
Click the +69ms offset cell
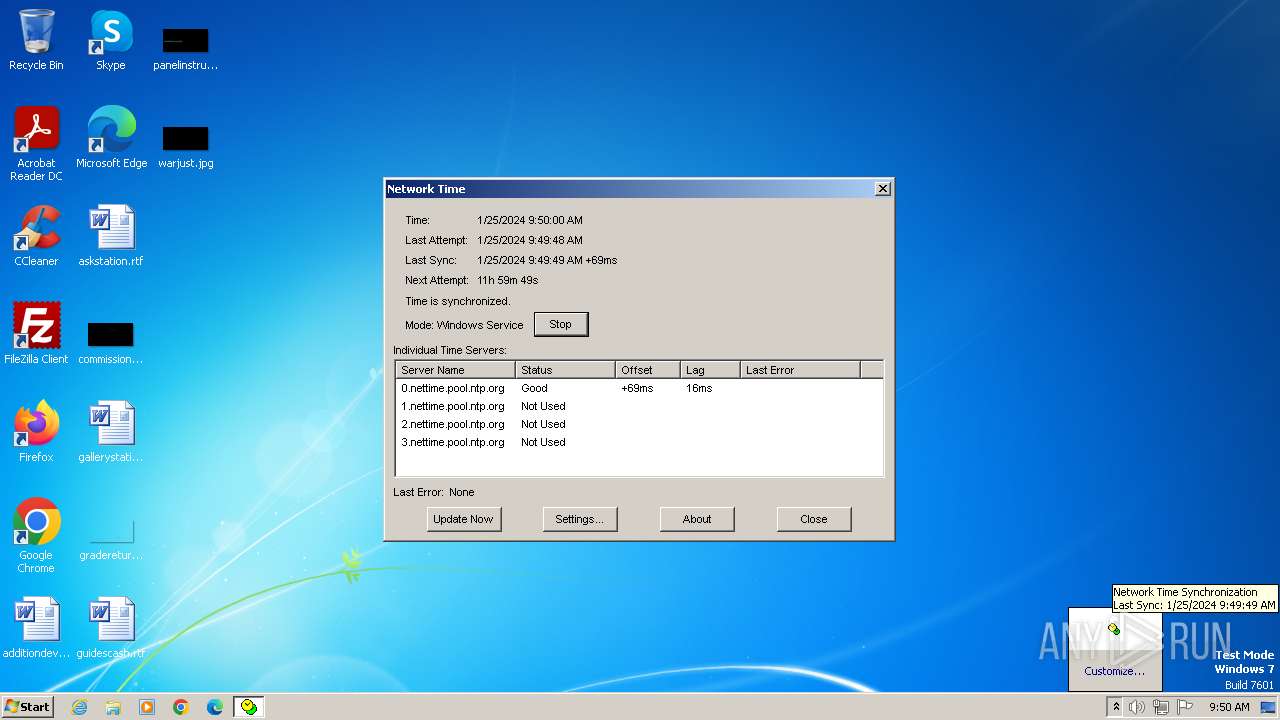point(637,388)
